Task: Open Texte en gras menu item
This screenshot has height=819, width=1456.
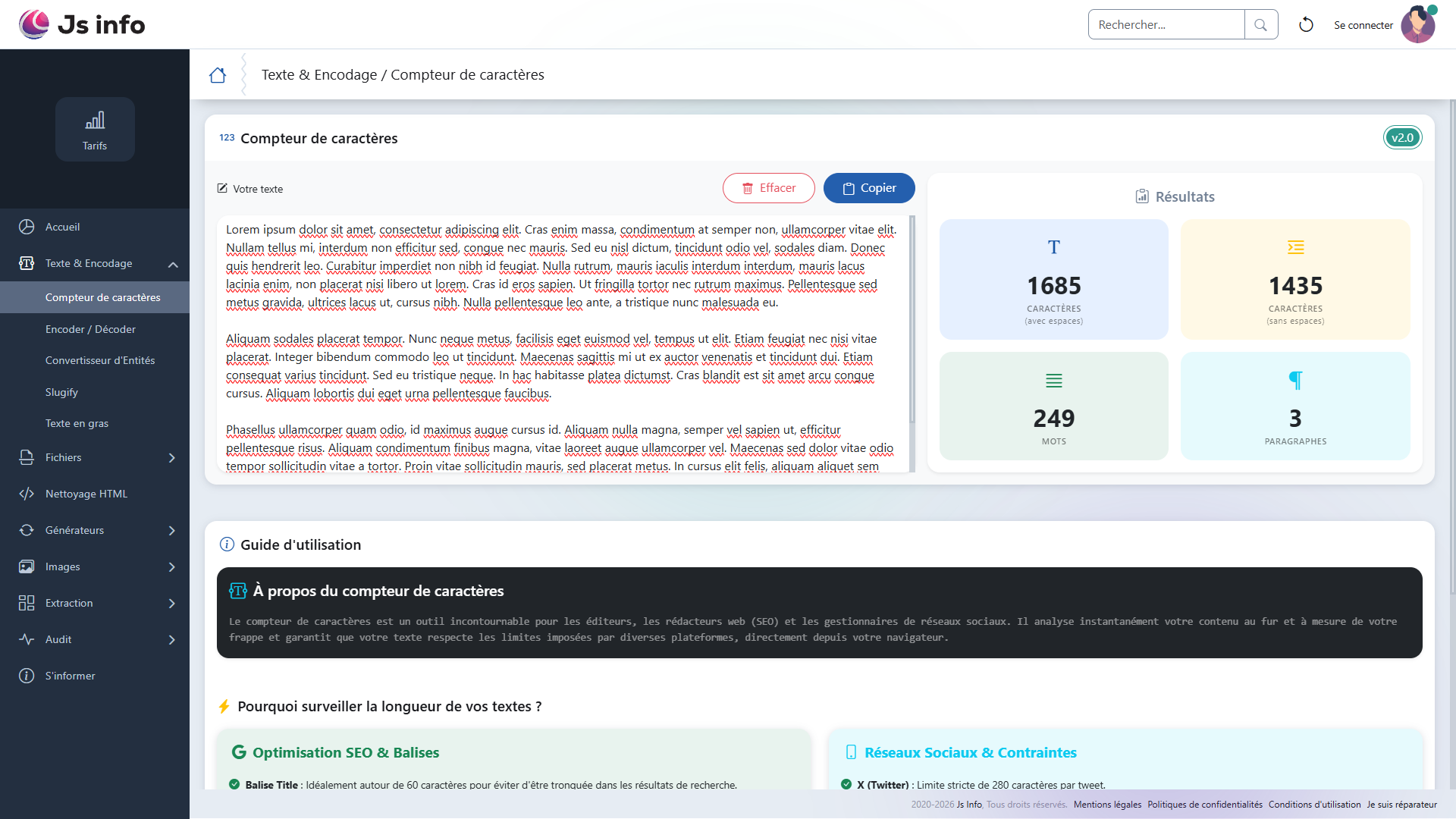Action: pyautogui.click(x=95, y=423)
